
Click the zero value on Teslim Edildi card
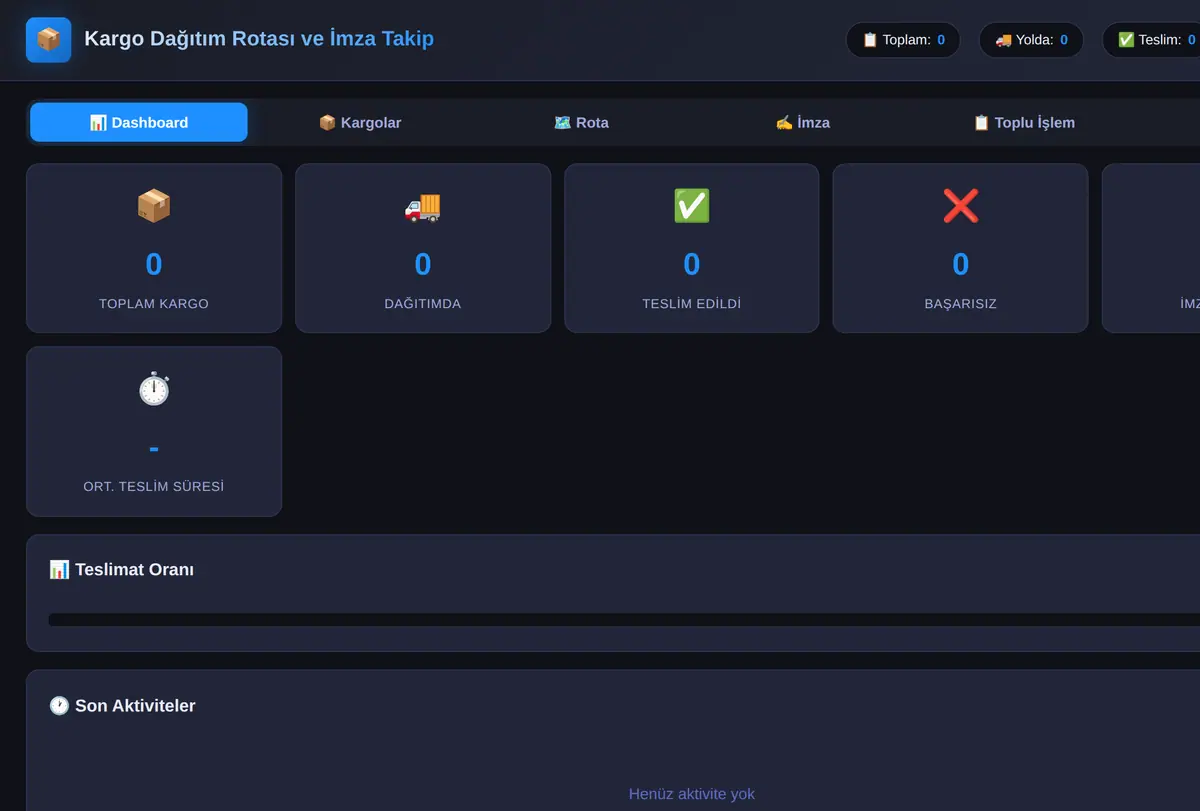coord(692,264)
